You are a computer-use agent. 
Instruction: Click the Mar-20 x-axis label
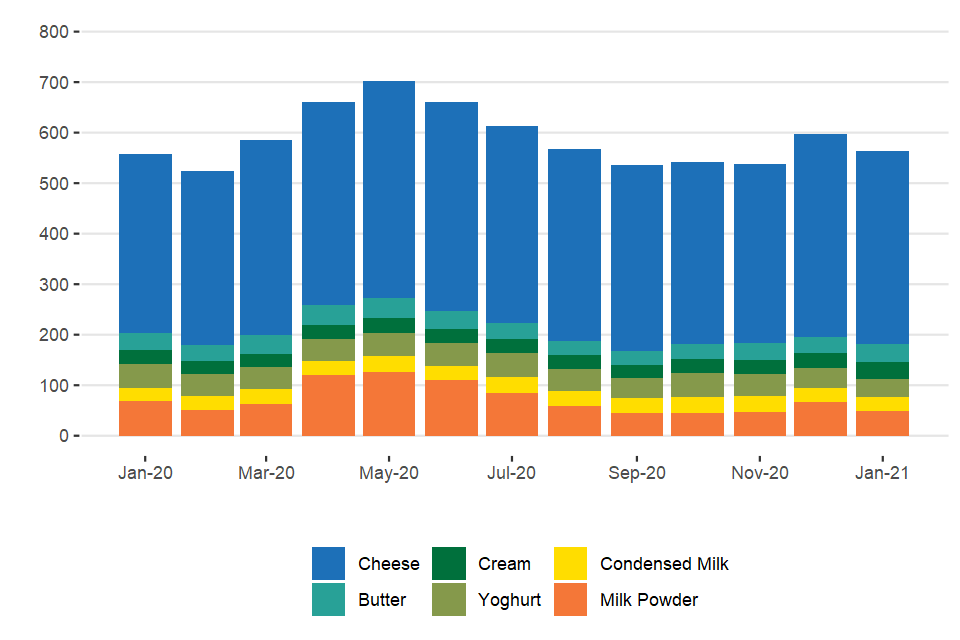coord(267,473)
